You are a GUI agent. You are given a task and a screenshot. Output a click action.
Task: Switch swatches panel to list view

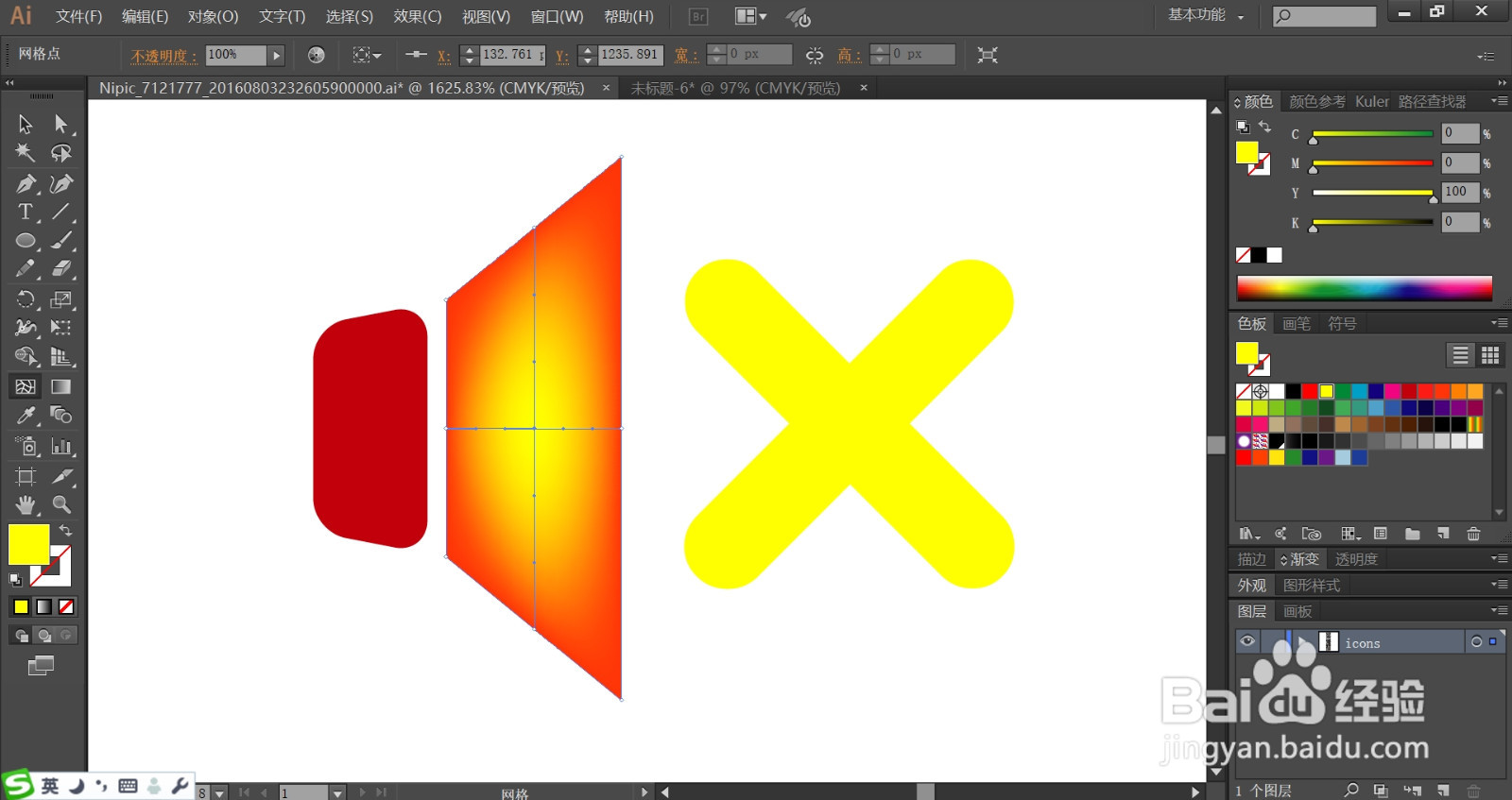(1460, 355)
